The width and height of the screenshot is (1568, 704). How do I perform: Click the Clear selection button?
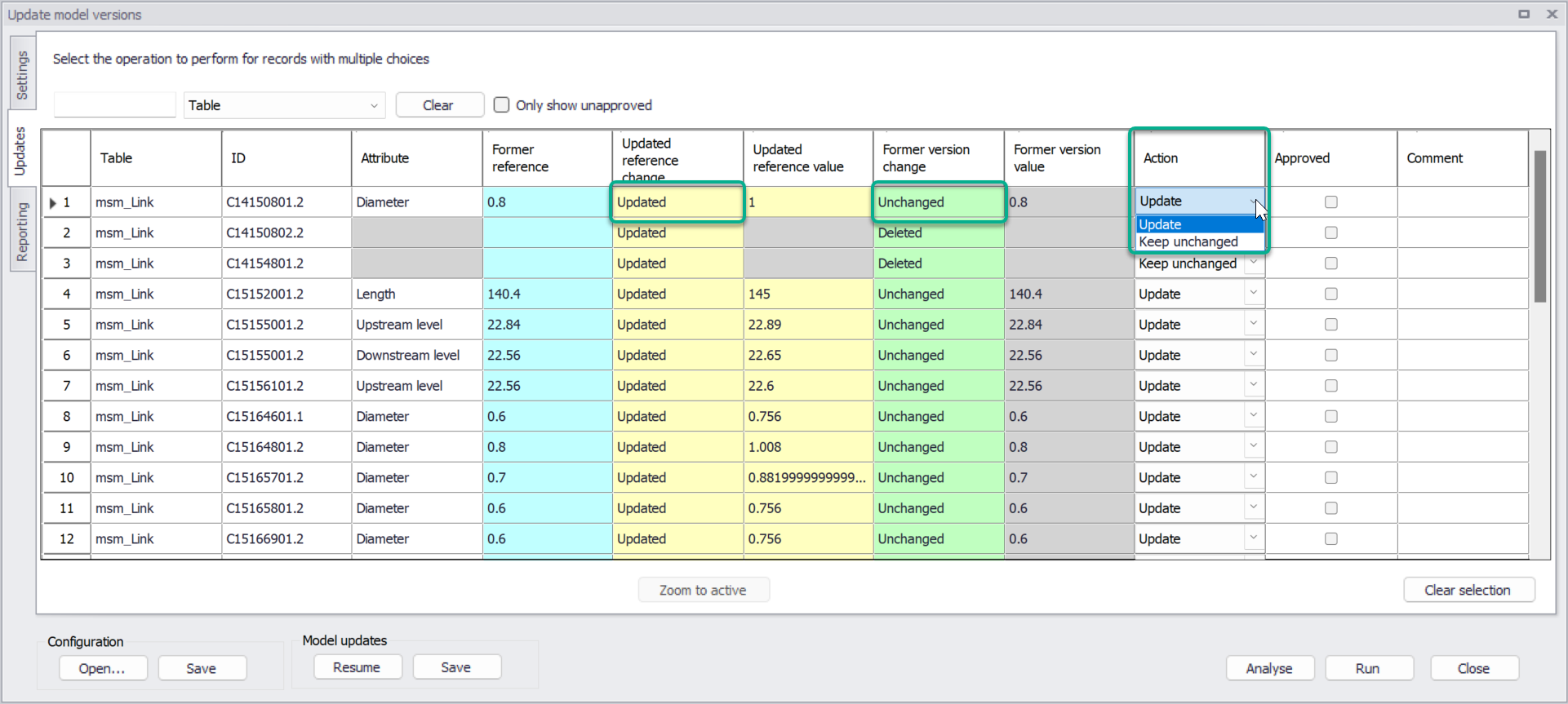click(1468, 590)
